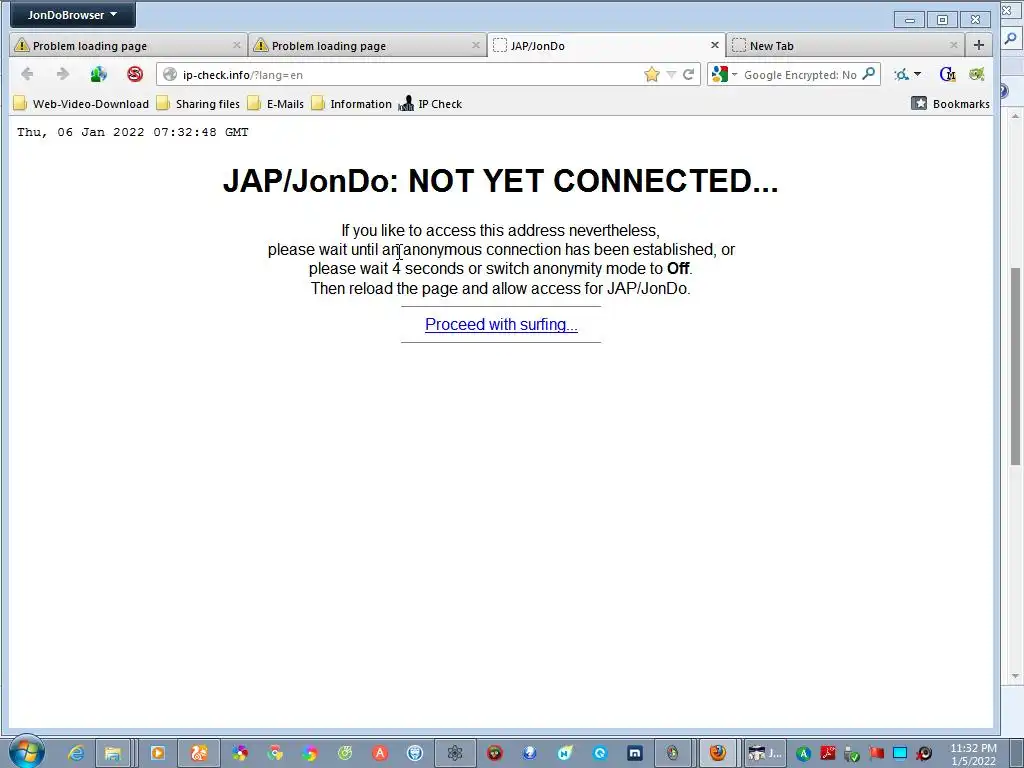Open Windows Explorer from the taskbar

112,753
